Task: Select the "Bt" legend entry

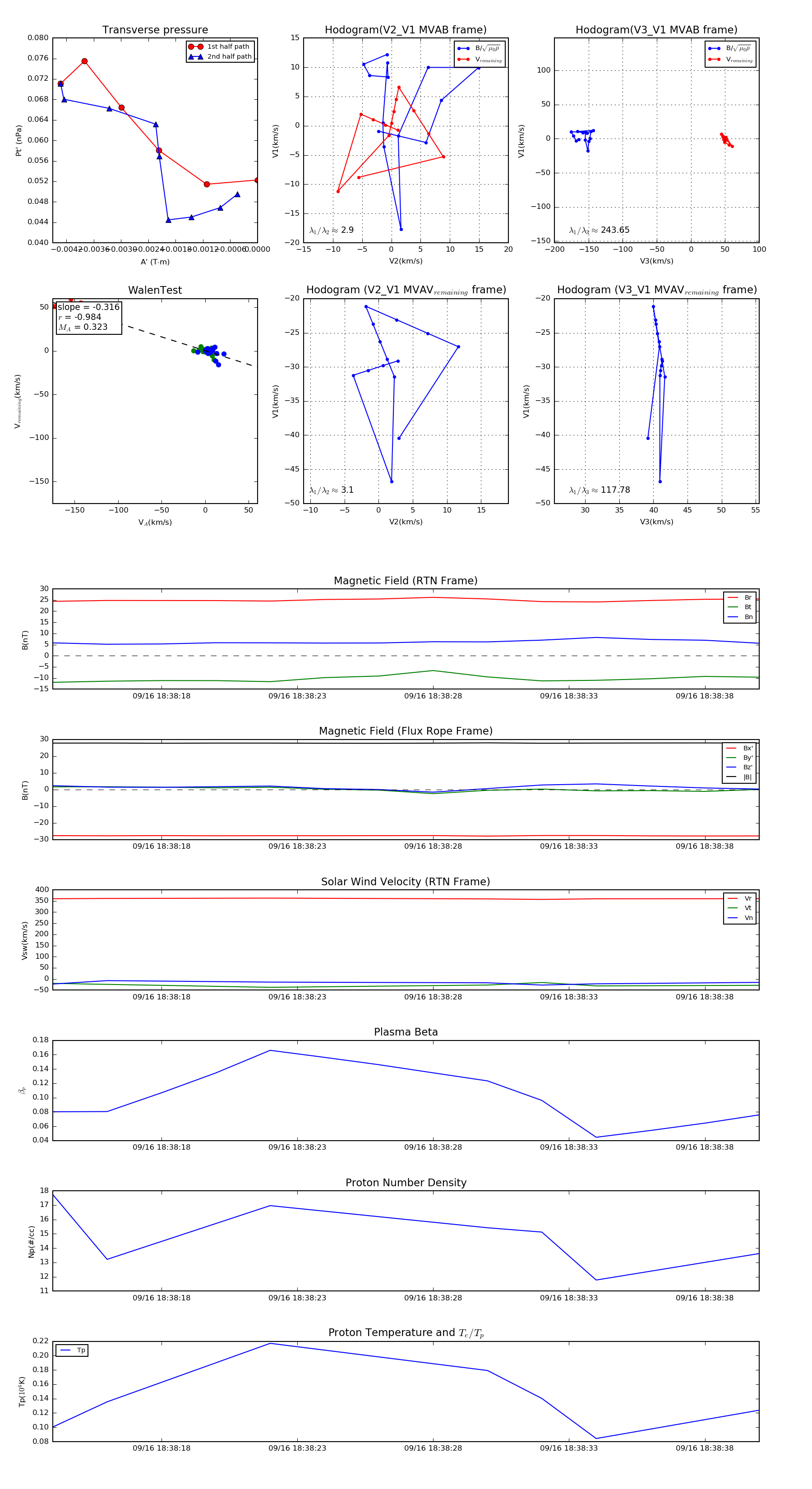Action: 740,607
